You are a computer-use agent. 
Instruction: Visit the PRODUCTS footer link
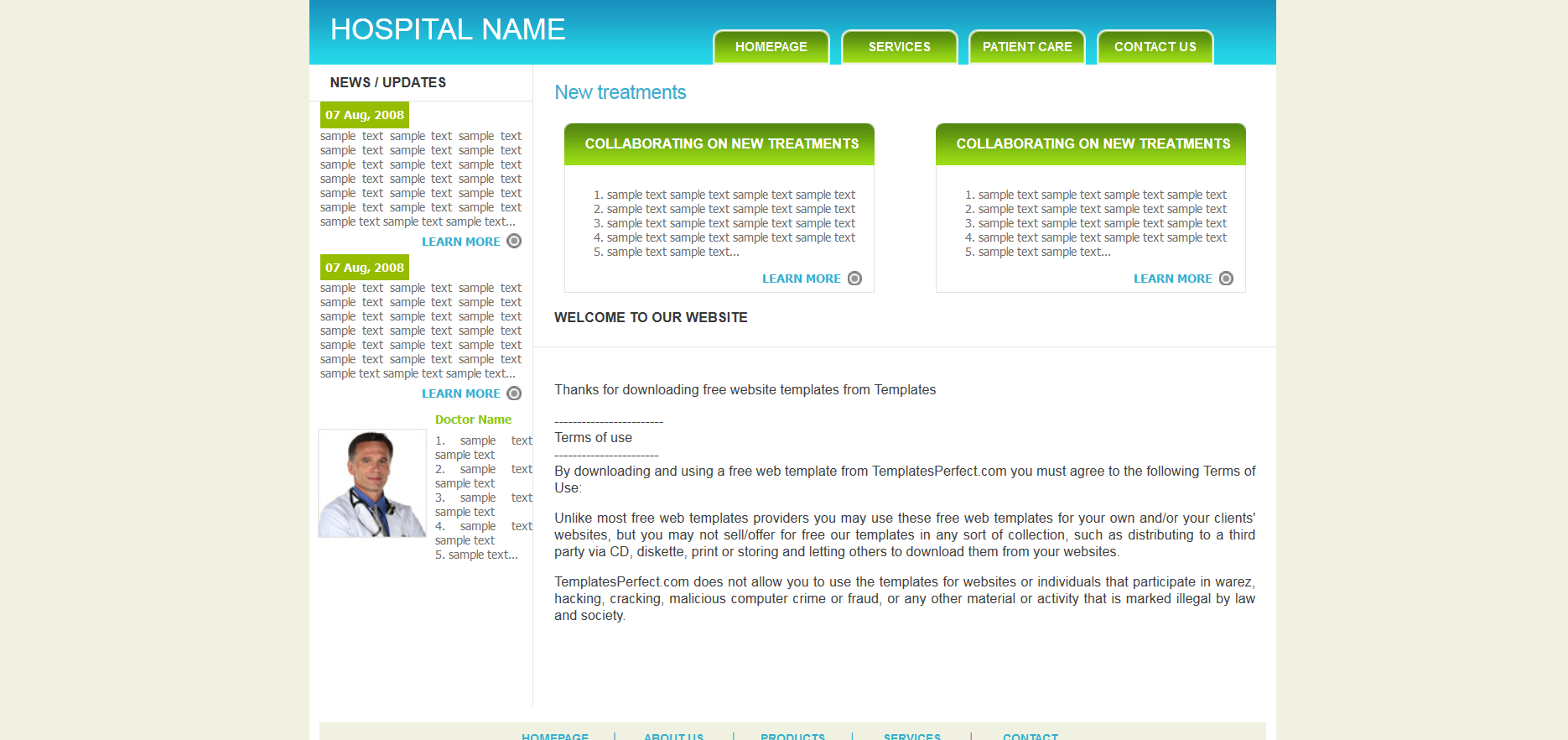pyautogui.click(x=792, y=736)
